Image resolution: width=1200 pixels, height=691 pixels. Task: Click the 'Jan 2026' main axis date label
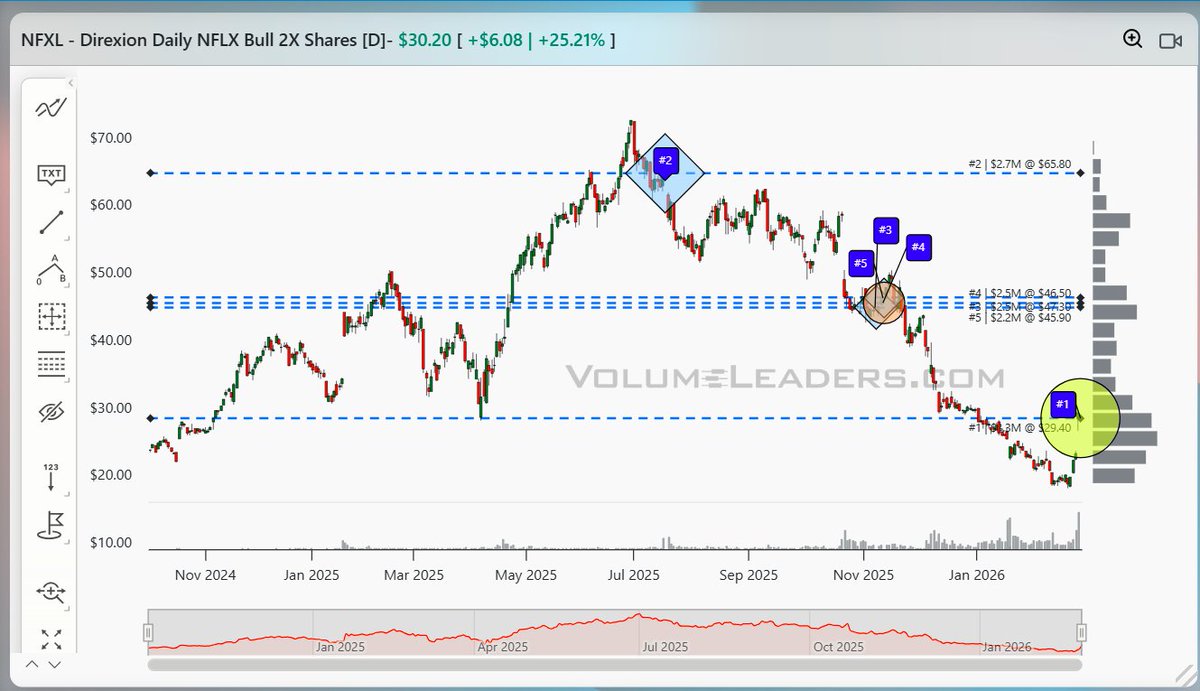pyautogui.click(x=976, y=575)
